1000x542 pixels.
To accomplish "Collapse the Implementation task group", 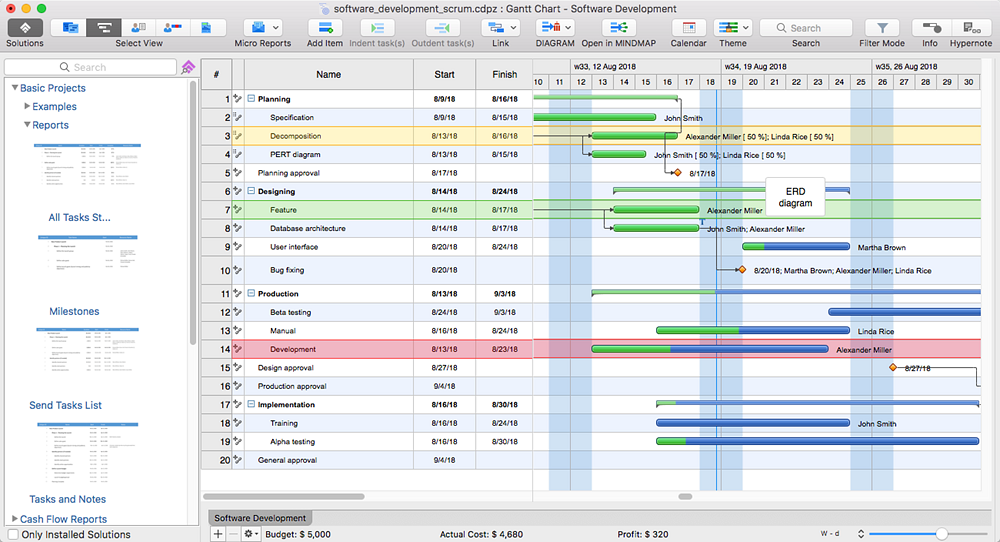I will click(250, 405).
